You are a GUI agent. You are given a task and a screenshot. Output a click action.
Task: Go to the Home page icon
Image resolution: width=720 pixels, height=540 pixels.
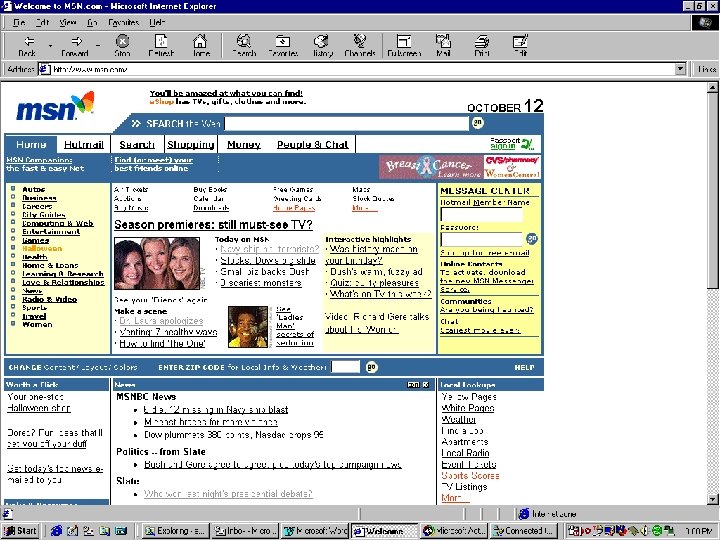click(201, 46)
